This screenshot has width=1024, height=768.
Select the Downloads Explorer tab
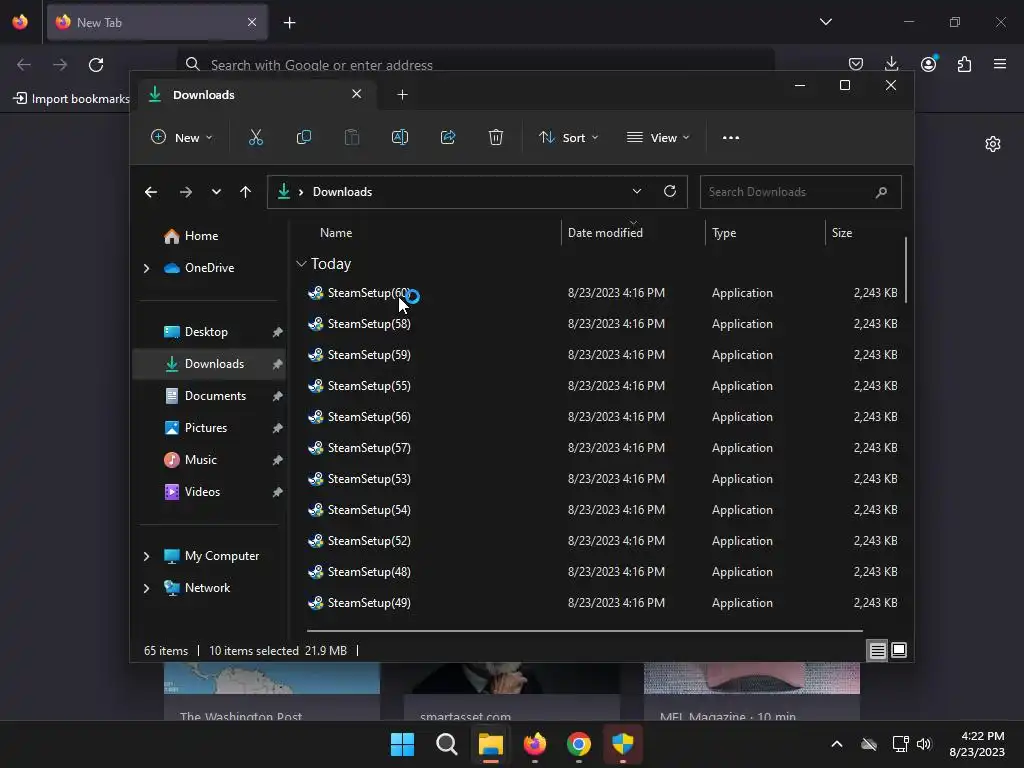click(x=255, y=95)
